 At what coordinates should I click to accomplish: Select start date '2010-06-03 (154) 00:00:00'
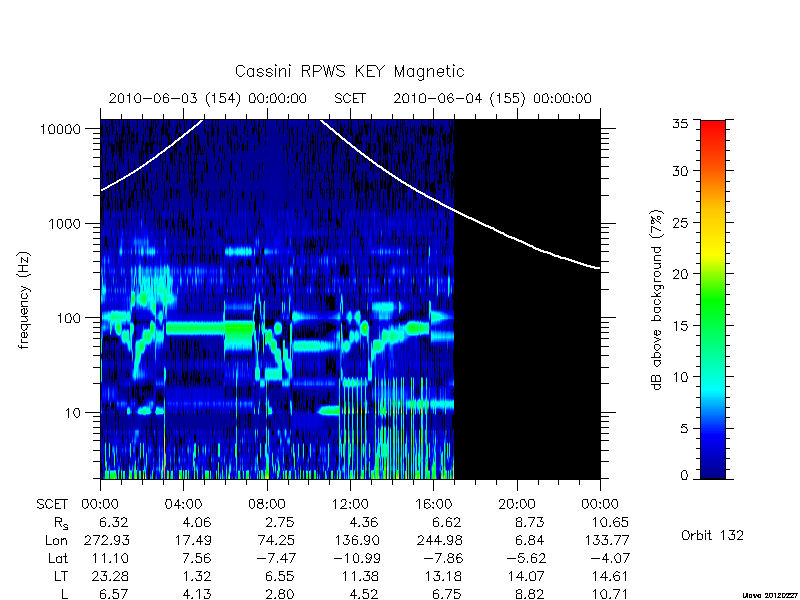click(x=208, y=98)
